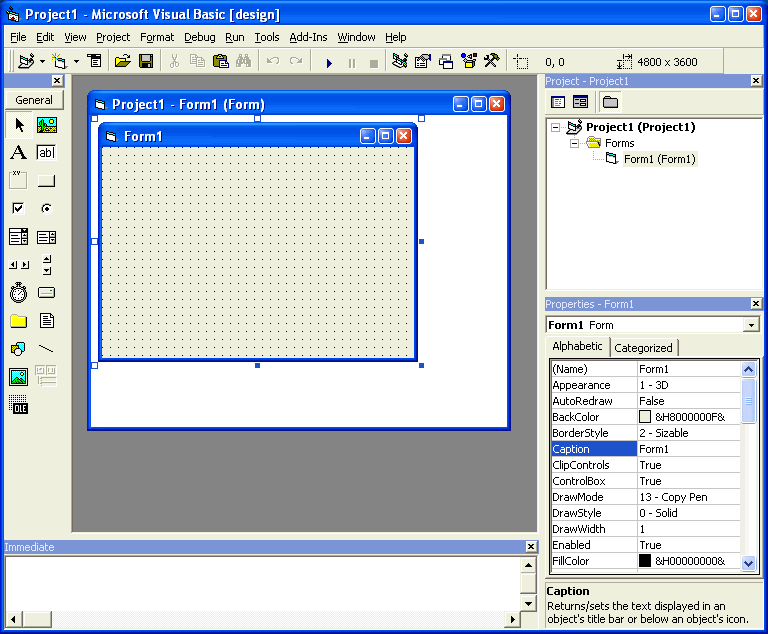Select the FileListBox control tool
768x634 pixels.
pyautogui.click(x=47, y=321)
